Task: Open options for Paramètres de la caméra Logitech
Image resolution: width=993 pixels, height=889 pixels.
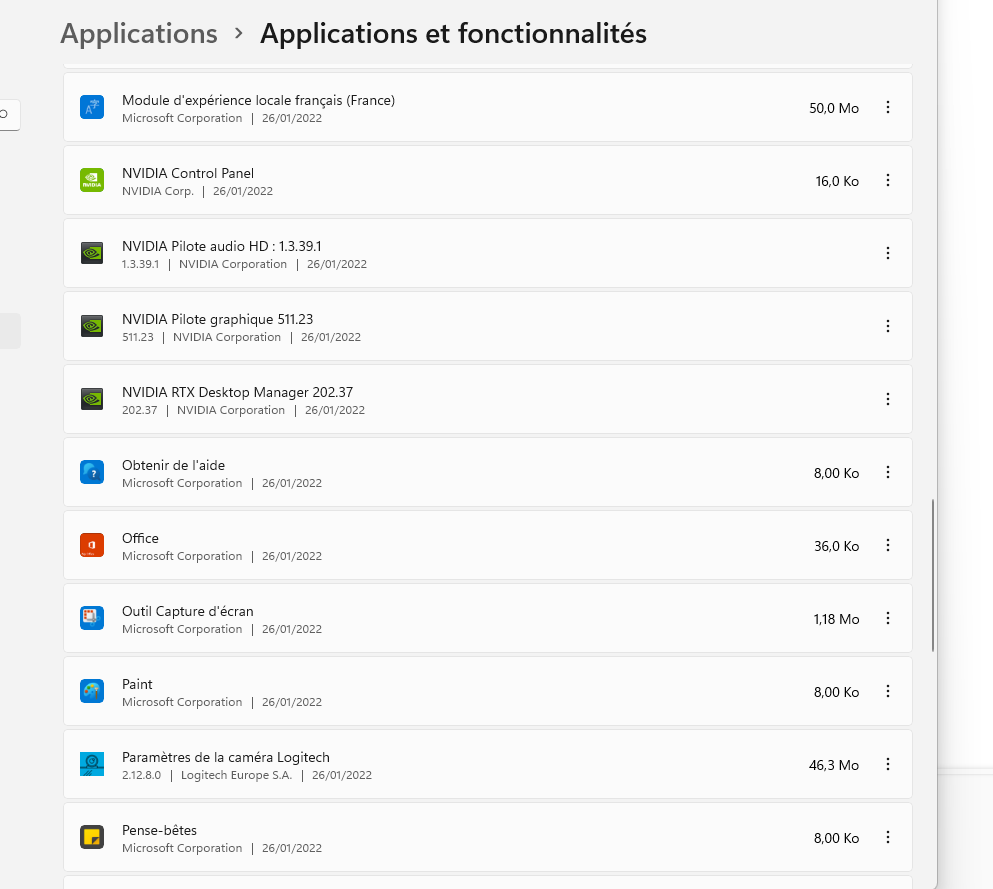Action: pos(888,764)
